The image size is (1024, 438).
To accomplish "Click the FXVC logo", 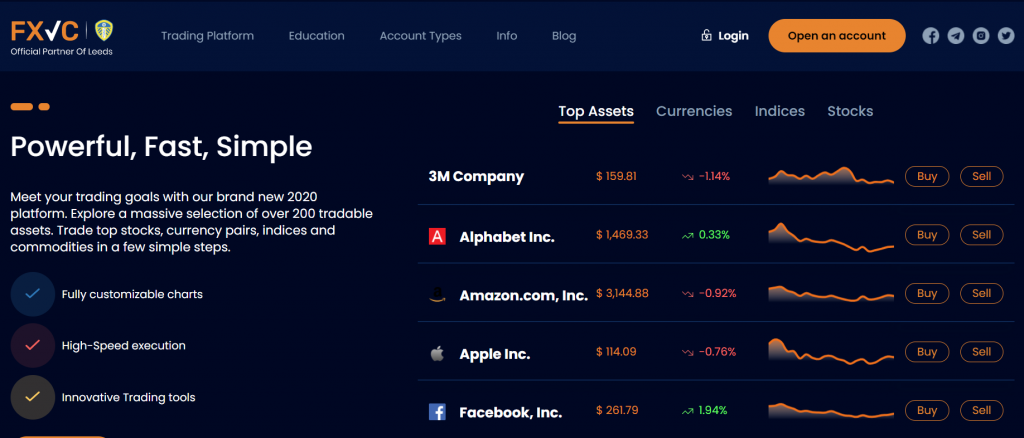I will (x=44, y=30).
